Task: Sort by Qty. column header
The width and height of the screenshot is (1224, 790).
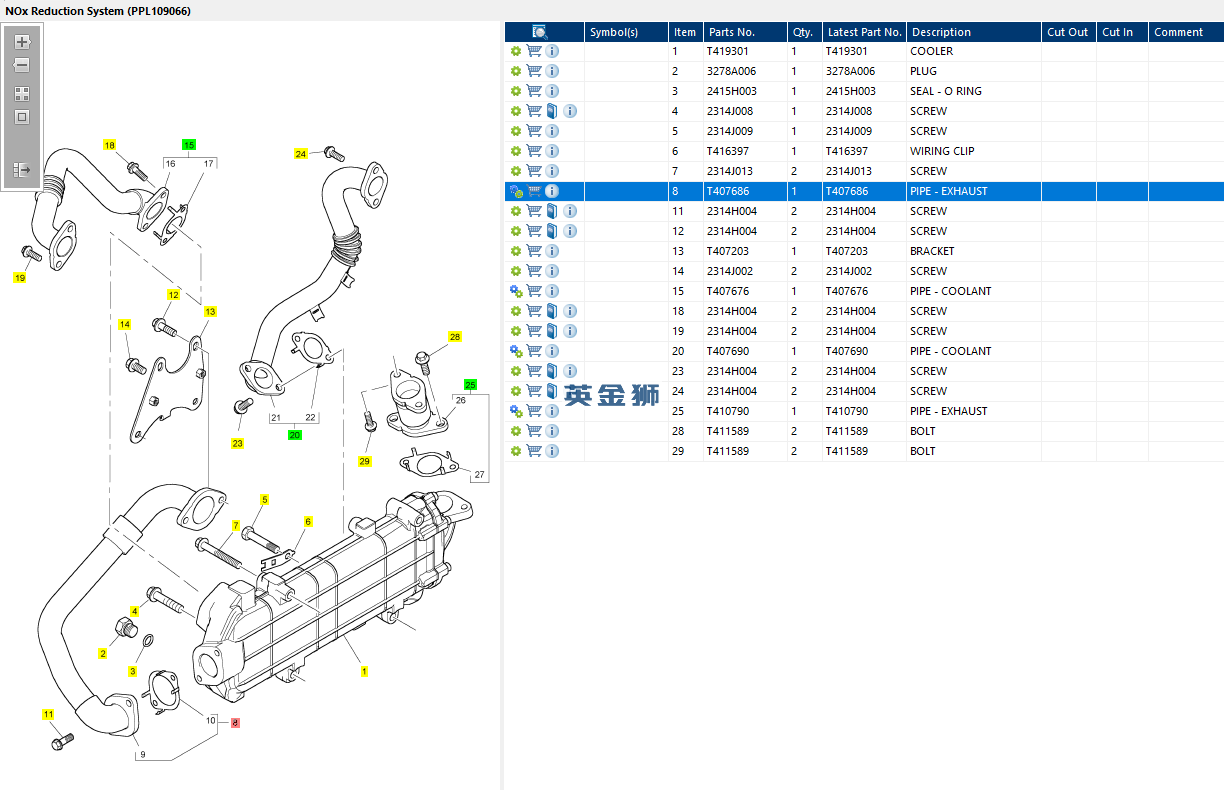Action: (x=803, y=32)
